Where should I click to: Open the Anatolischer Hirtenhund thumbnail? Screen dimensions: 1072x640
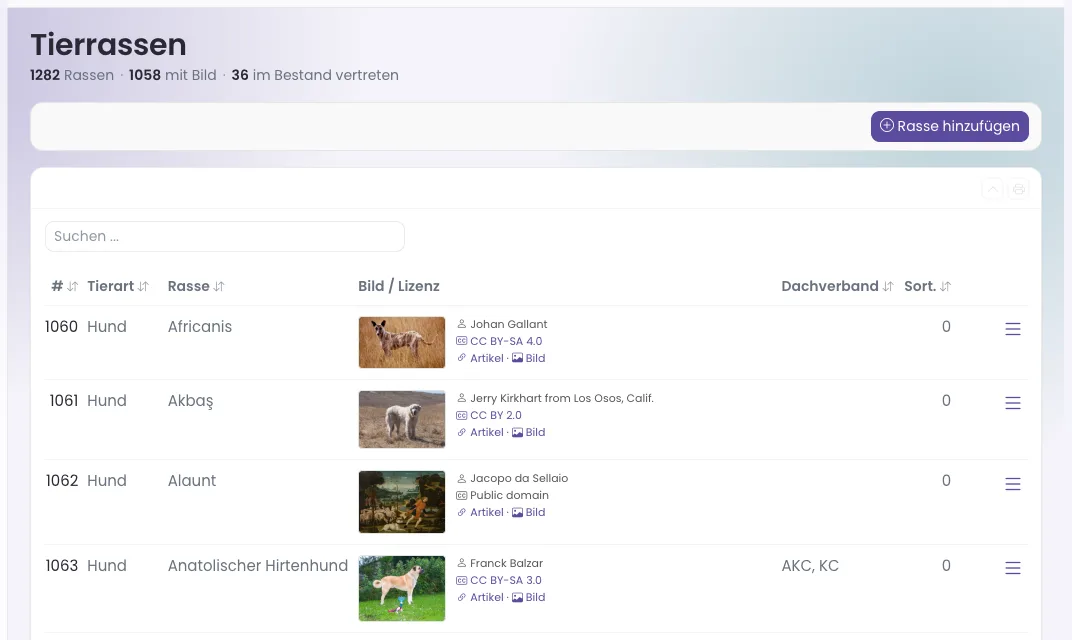(402, 588)
